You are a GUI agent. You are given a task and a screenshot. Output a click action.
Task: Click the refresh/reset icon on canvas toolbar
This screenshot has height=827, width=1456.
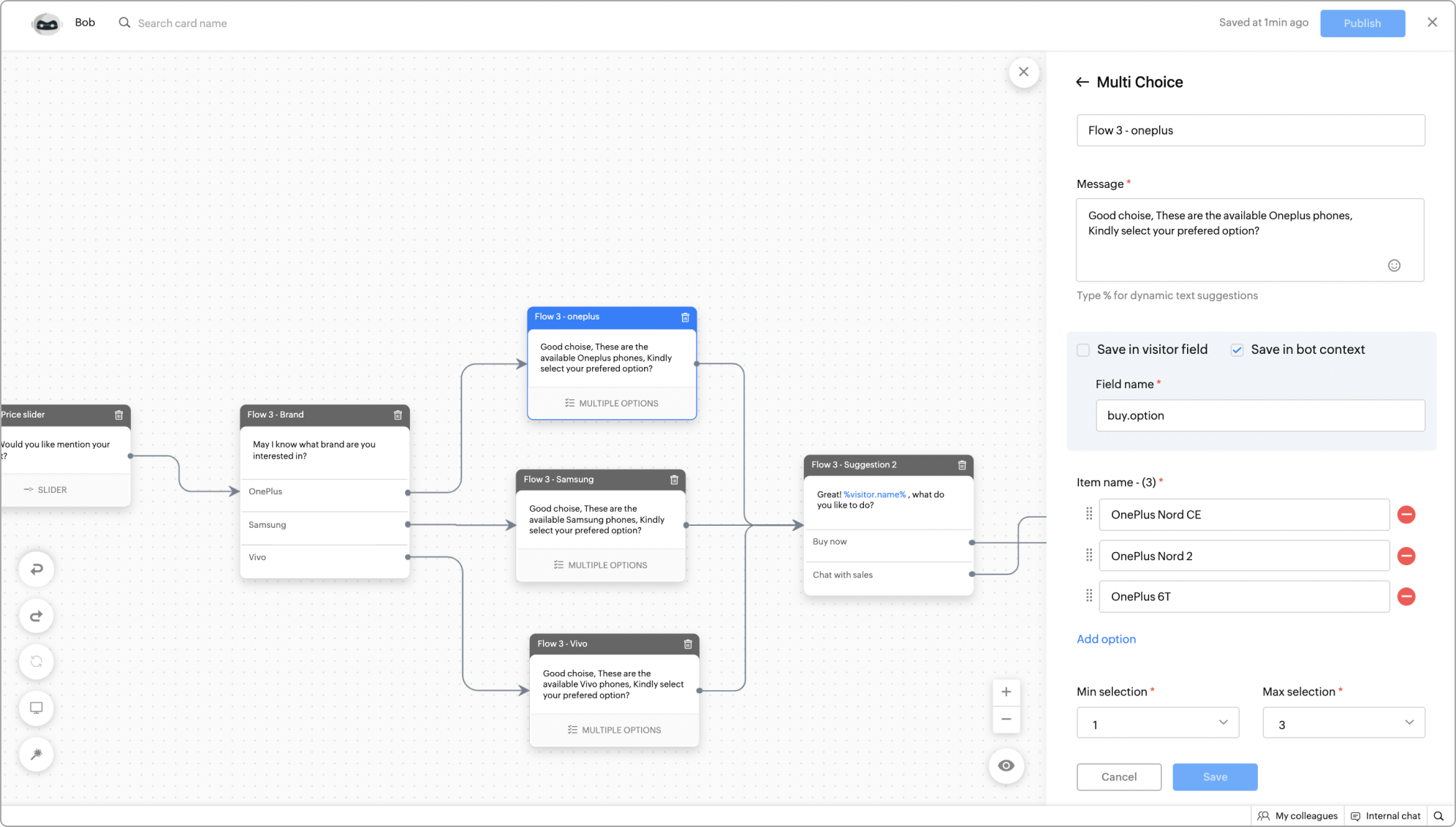pyautogui.click(x=37, y=662)
